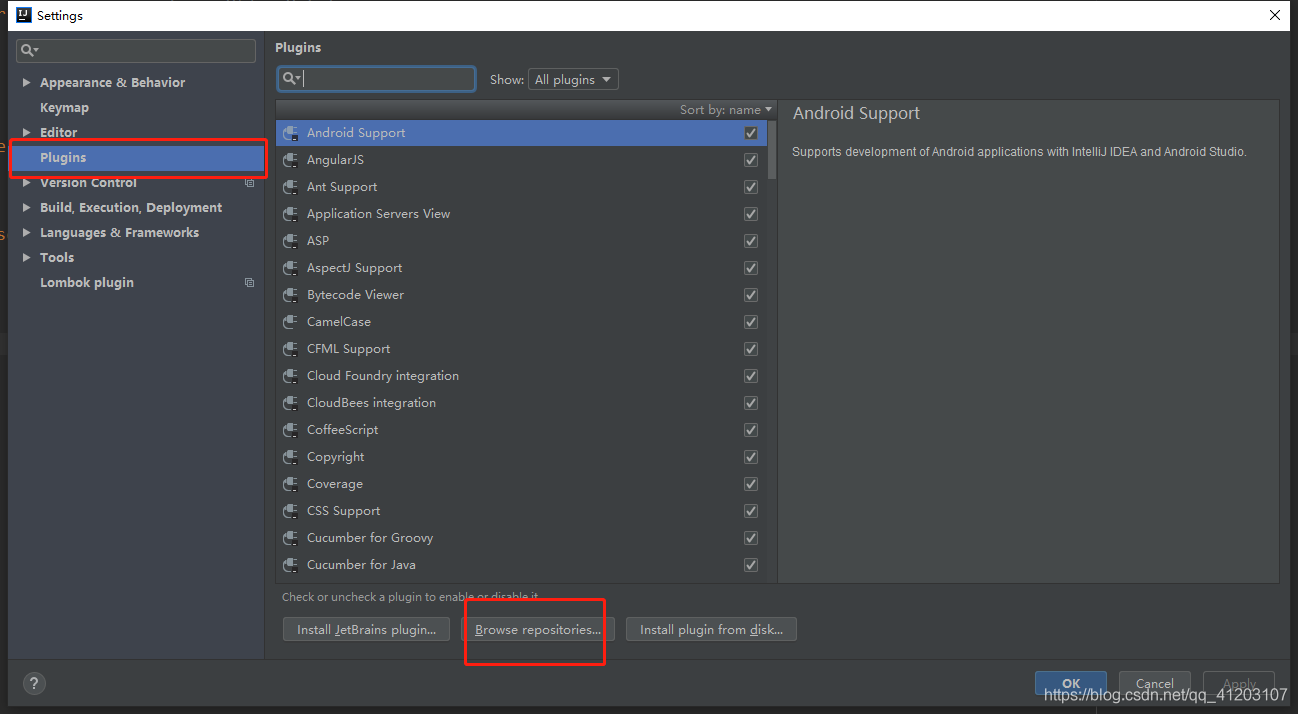Open the Lombok plugin settings page
The width and height of the screenshot is (1298, 714).
(x=87, y=283)
